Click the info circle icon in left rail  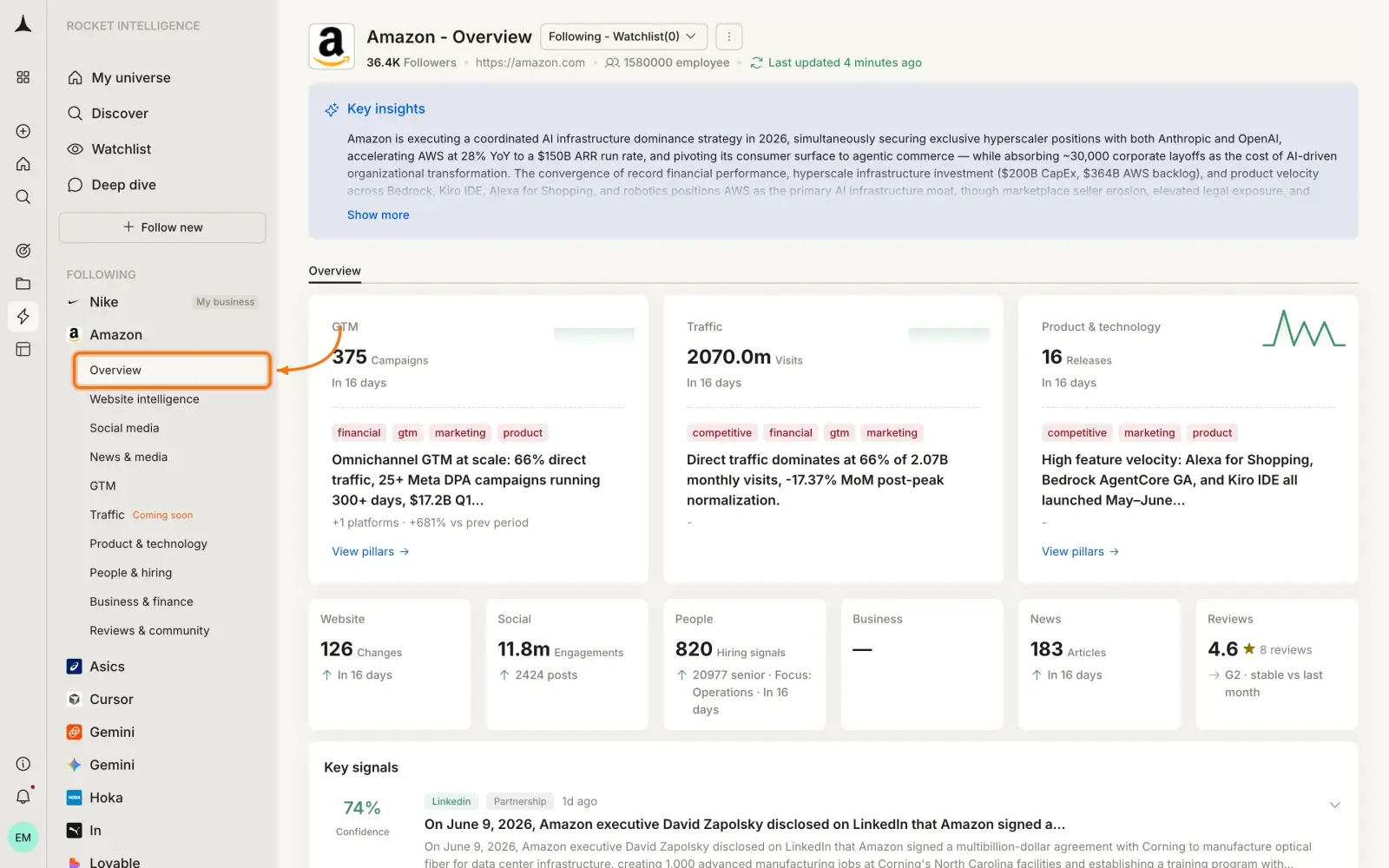[23, 764]
